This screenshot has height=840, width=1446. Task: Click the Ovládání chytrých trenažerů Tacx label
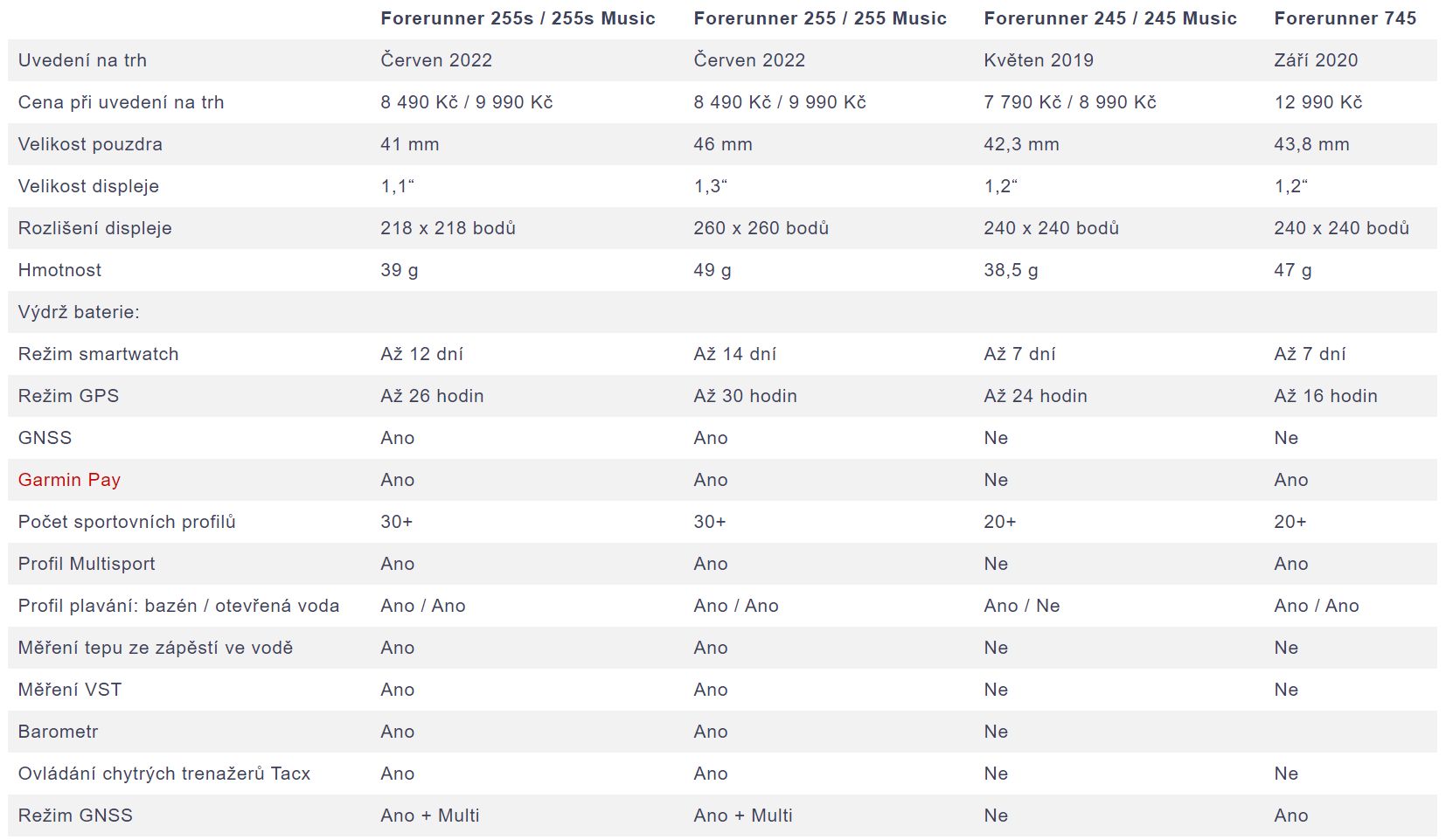pos(164,774)
